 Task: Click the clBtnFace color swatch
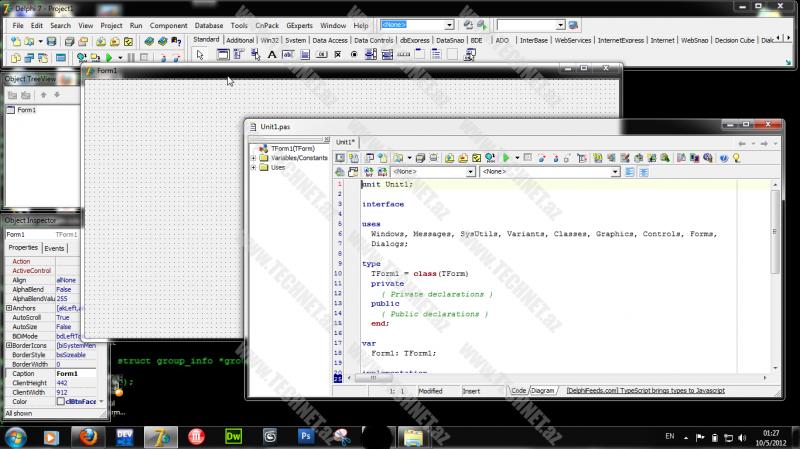coord(60,401)
